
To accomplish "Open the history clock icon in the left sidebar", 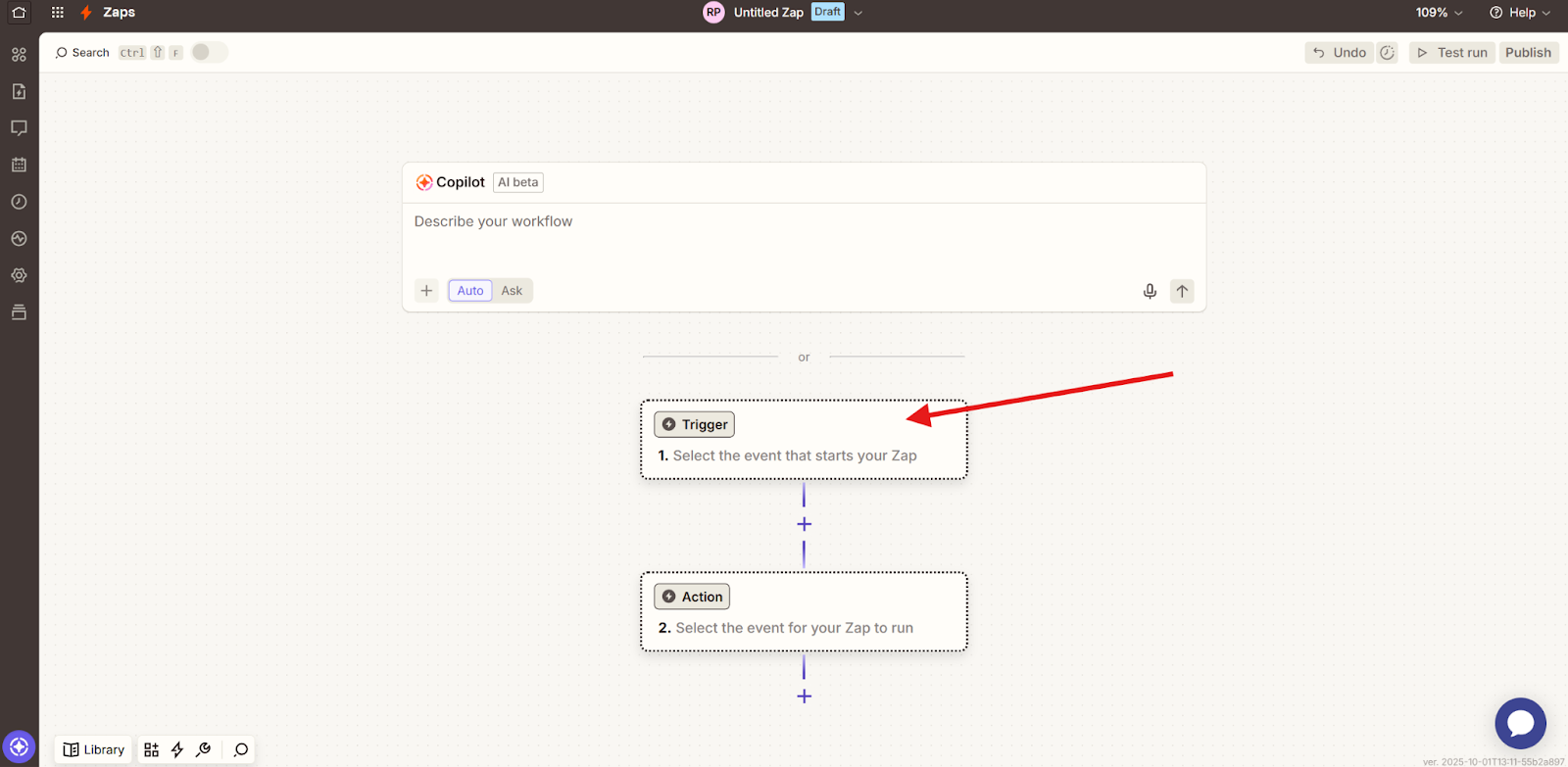I will [x=19, y=202].
